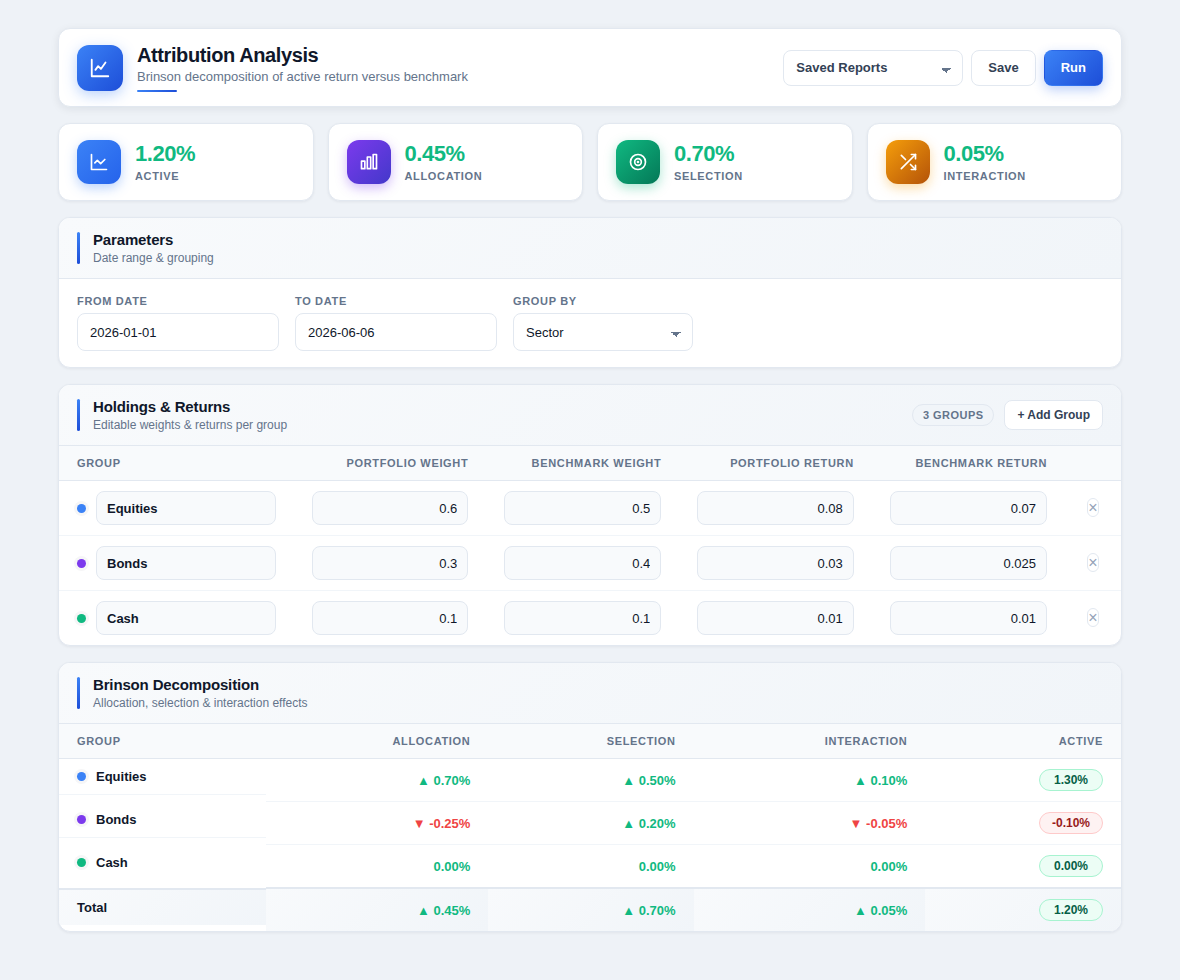The height and width of the screenshot is (980, 1180).
Task: Click the Attribution Analysis chart logo icon
Action: tap(99, 68)
